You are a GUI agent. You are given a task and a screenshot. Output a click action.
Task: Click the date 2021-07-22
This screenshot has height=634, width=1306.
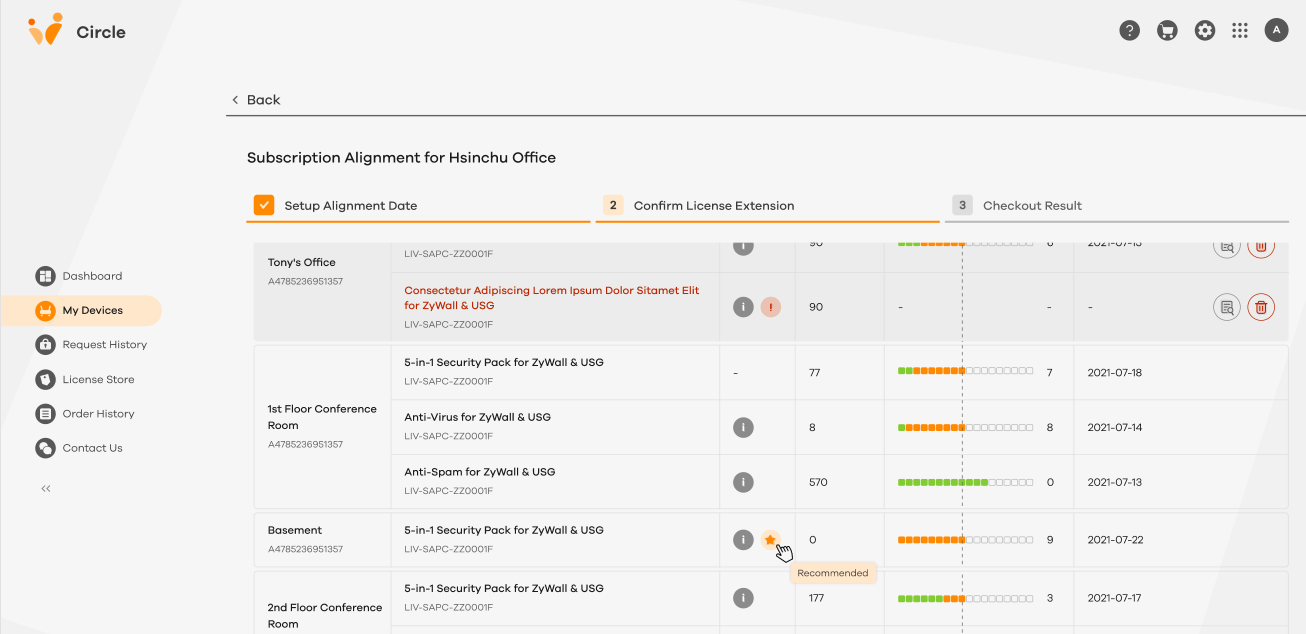pyautogui.click(x=1115, y=540)
